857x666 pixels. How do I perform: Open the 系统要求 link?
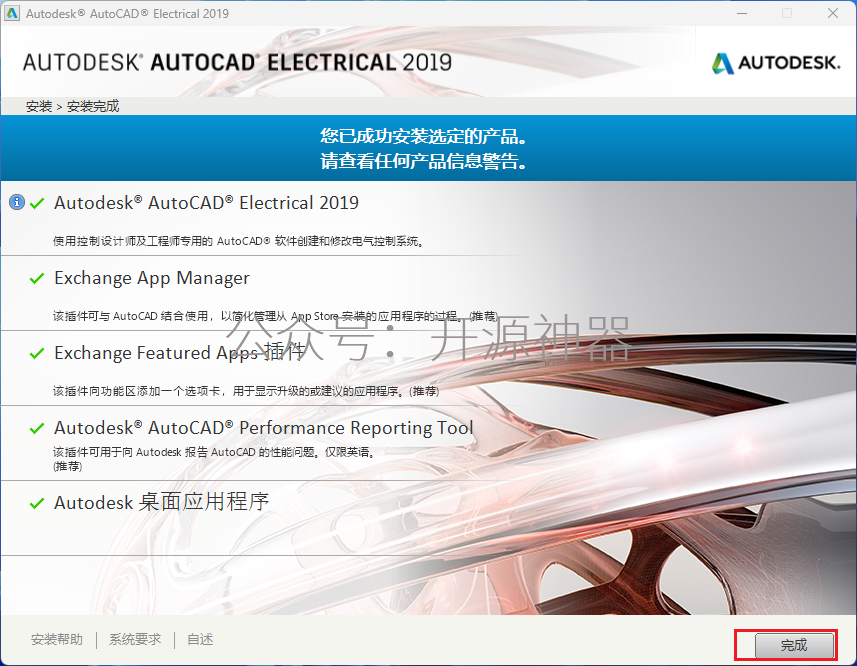point(135,639)
